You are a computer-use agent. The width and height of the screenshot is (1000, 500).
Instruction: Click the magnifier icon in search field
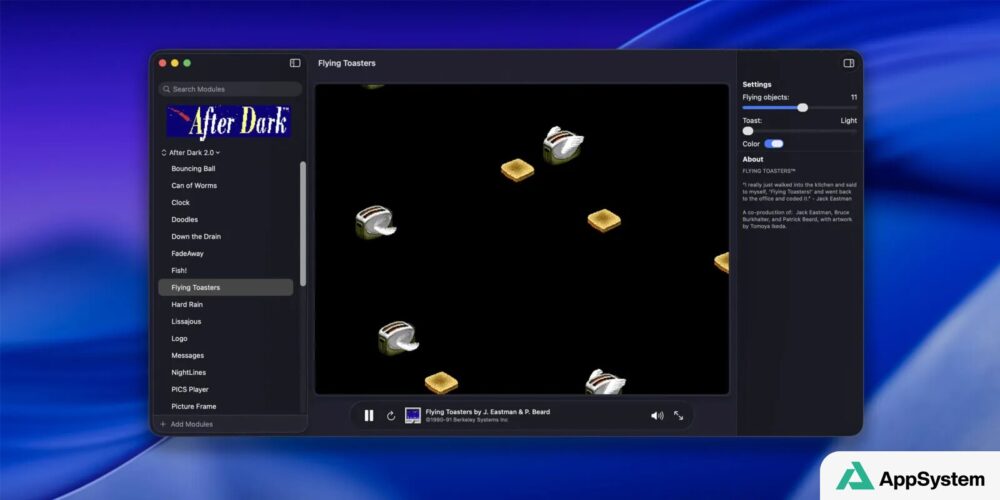[x=166, y=89]
